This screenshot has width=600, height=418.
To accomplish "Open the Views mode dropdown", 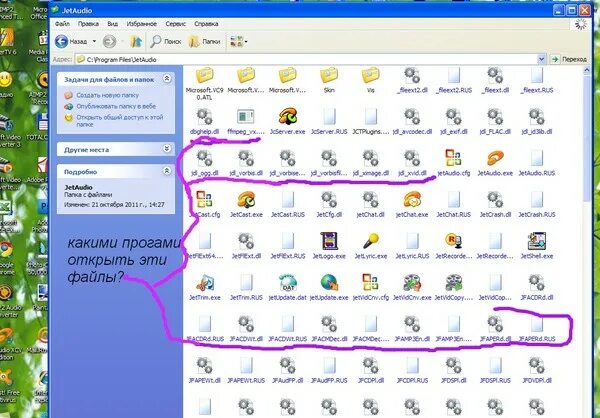I will tap(238, 41).
